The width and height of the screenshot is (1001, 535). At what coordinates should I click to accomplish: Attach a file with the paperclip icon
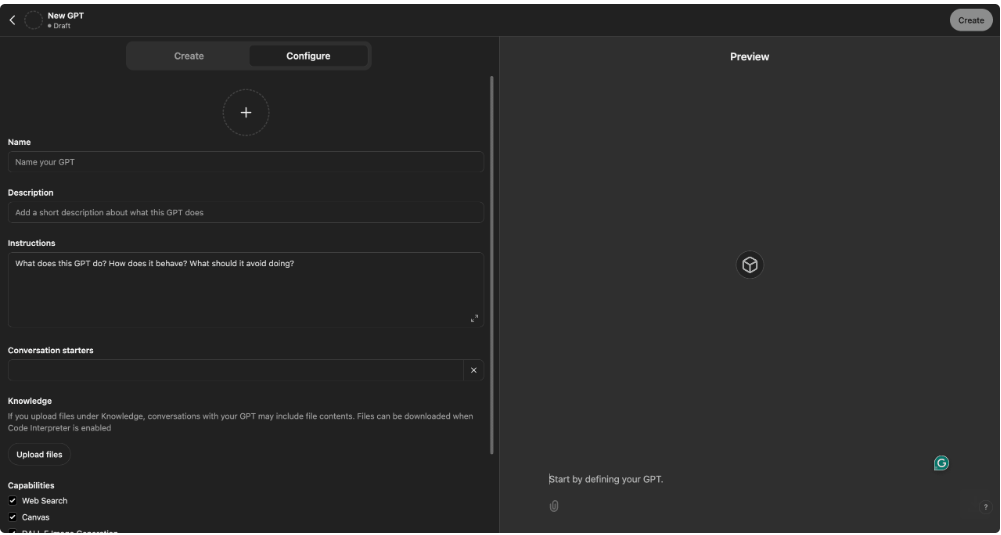(554, 506)
